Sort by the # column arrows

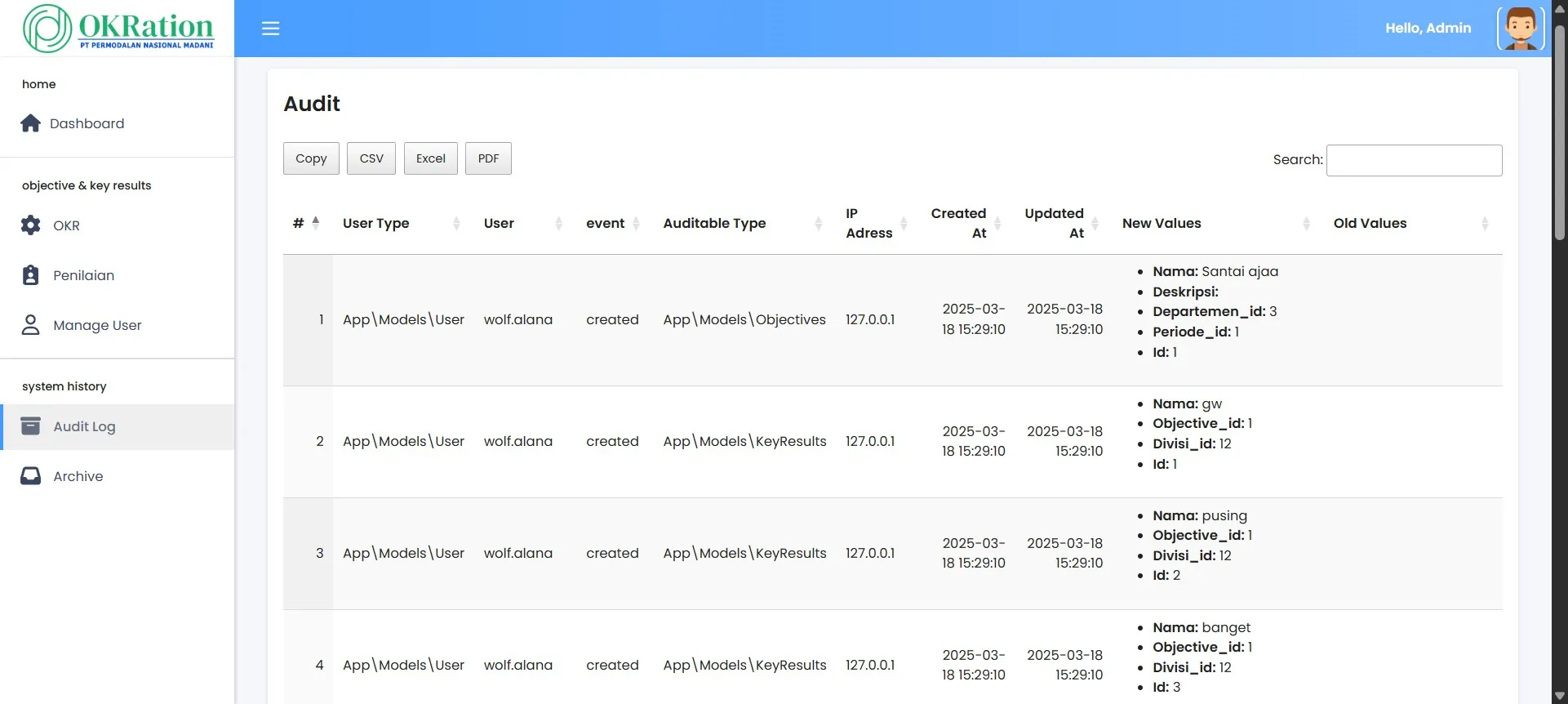tap(315, 223)
